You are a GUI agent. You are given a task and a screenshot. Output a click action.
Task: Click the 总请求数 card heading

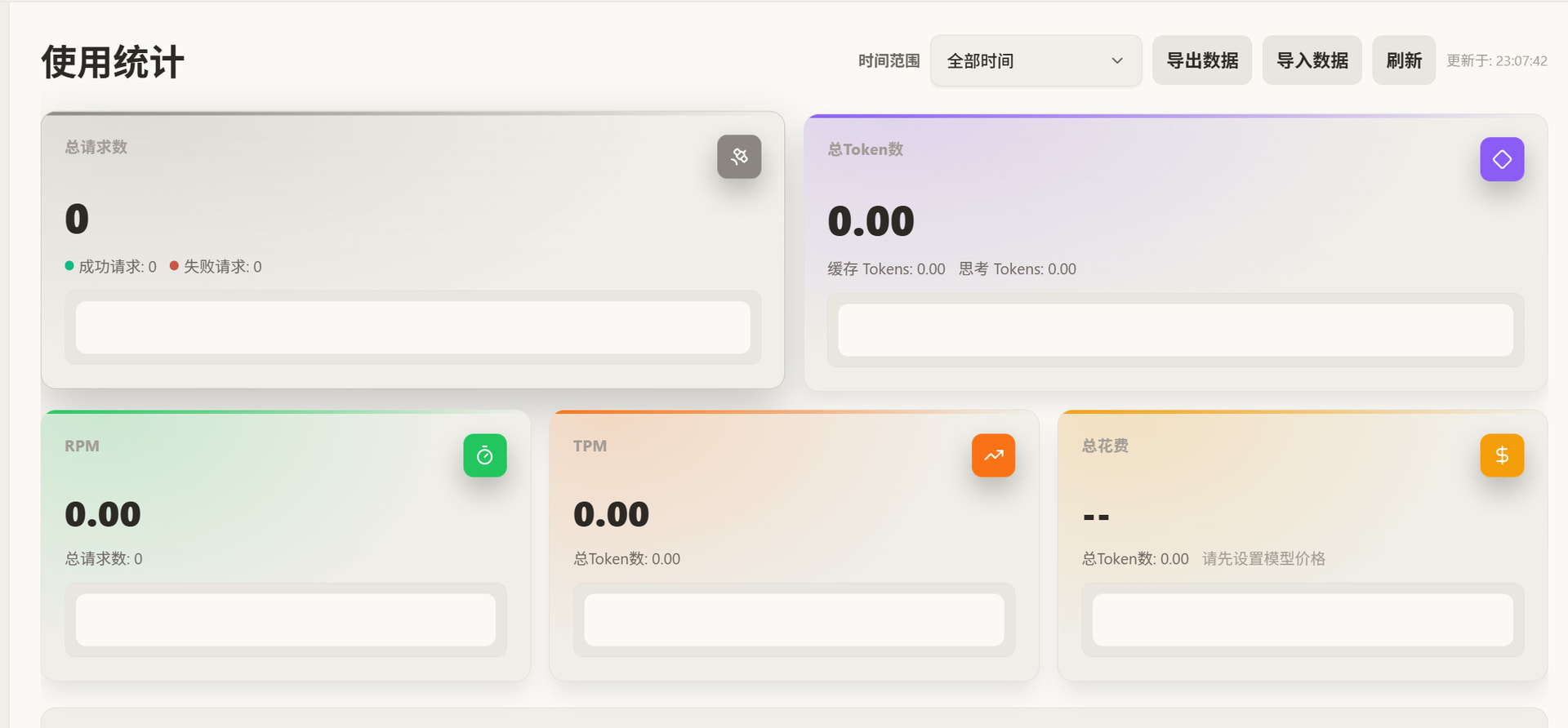coord(96,147)
